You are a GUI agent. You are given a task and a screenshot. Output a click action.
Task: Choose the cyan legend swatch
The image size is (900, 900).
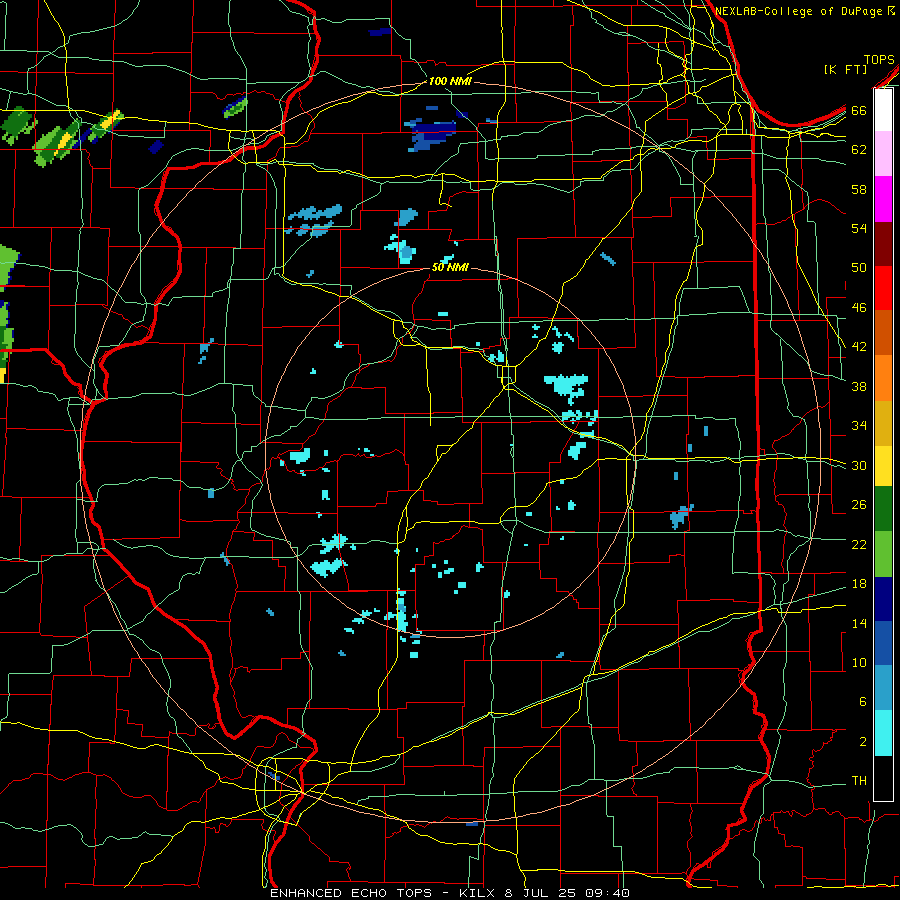point(883,733)
